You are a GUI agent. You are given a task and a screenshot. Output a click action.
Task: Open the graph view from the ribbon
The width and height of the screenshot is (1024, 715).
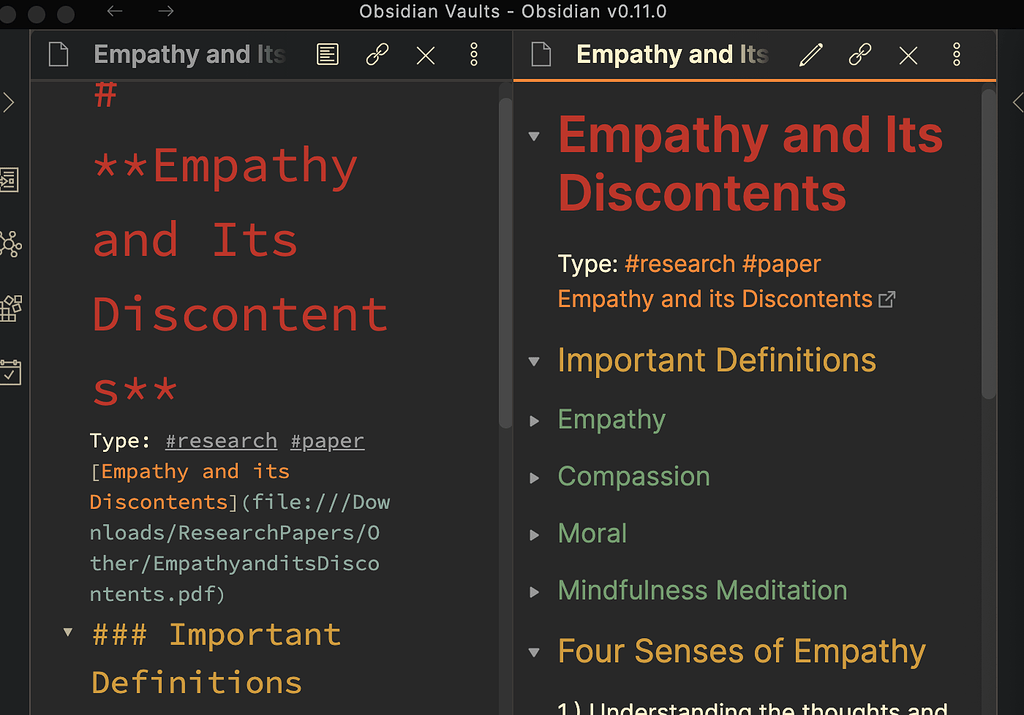coord(11,243)
